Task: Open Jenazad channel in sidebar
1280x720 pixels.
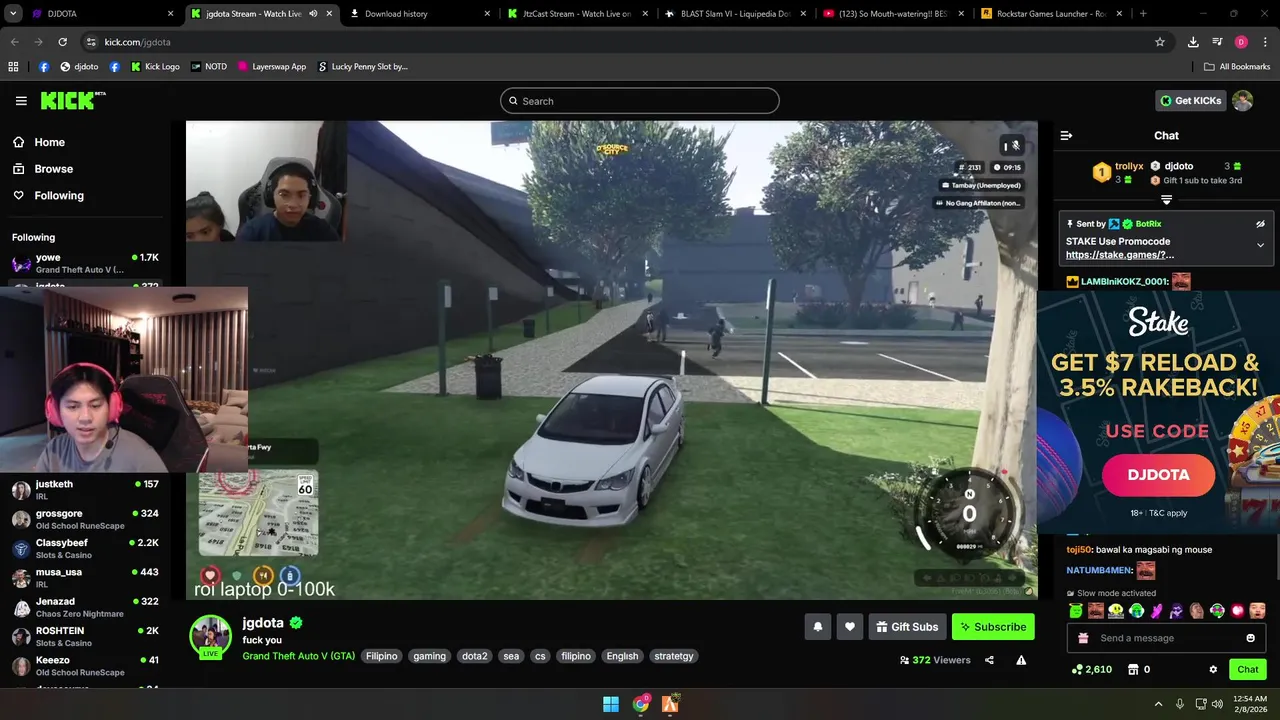Action: coord(85,607)
